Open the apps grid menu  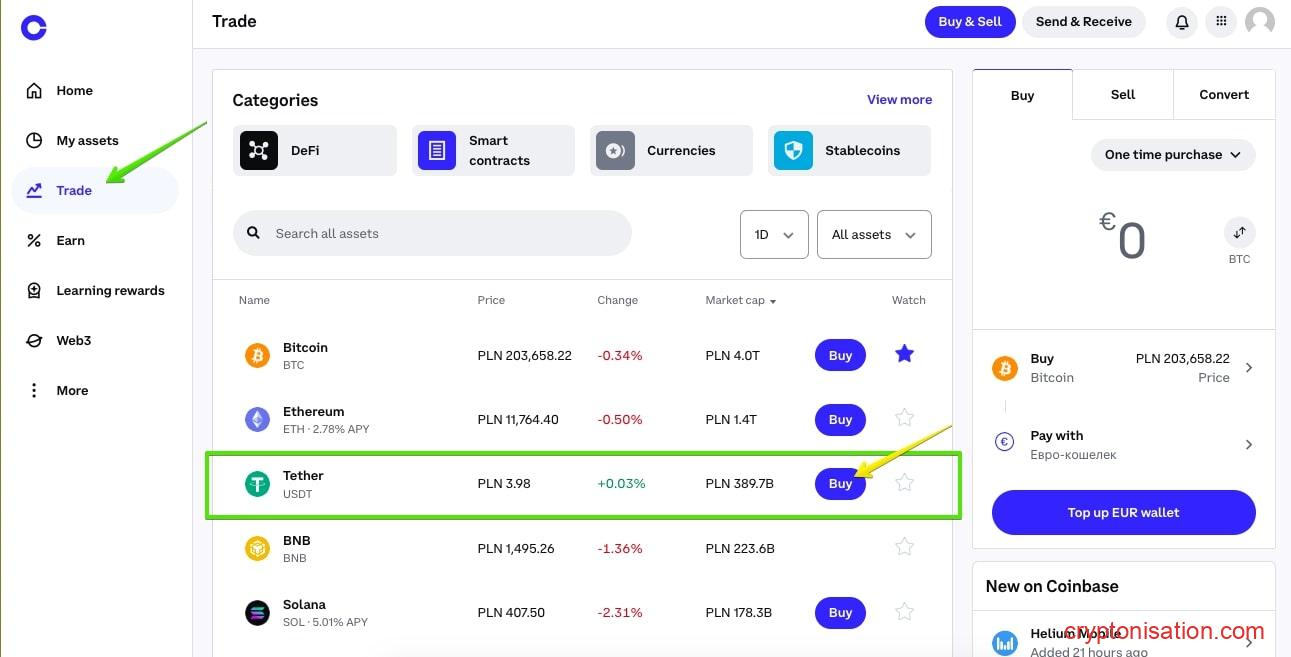[x=1220, y=21]
